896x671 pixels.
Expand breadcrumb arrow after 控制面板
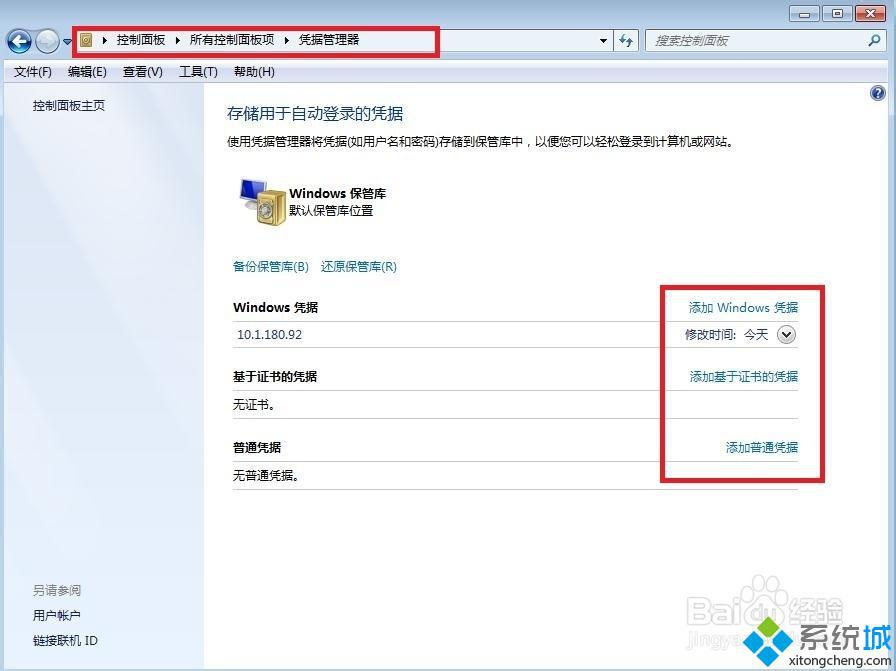178,40
